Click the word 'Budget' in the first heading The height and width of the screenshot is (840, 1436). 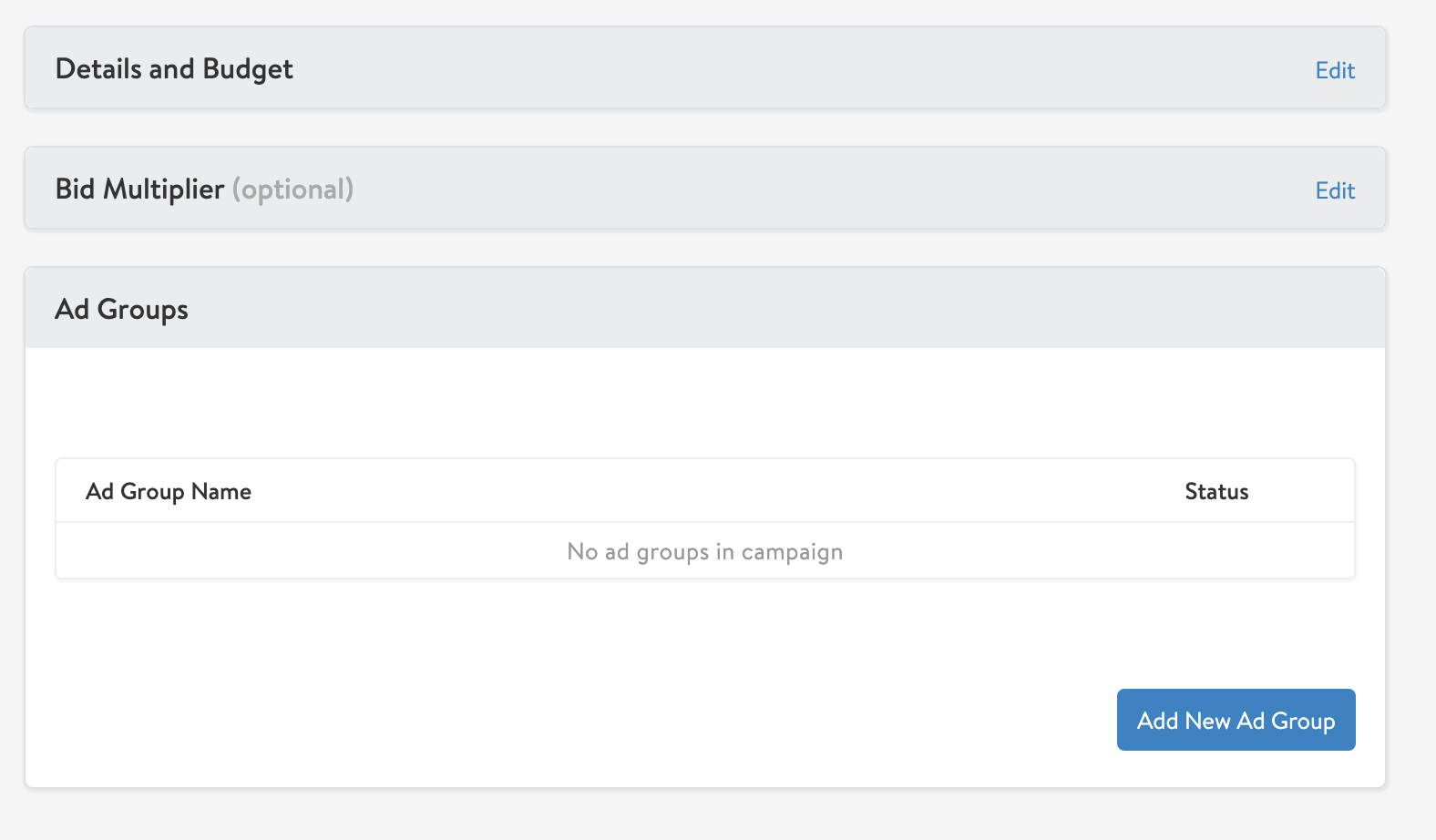248,69
